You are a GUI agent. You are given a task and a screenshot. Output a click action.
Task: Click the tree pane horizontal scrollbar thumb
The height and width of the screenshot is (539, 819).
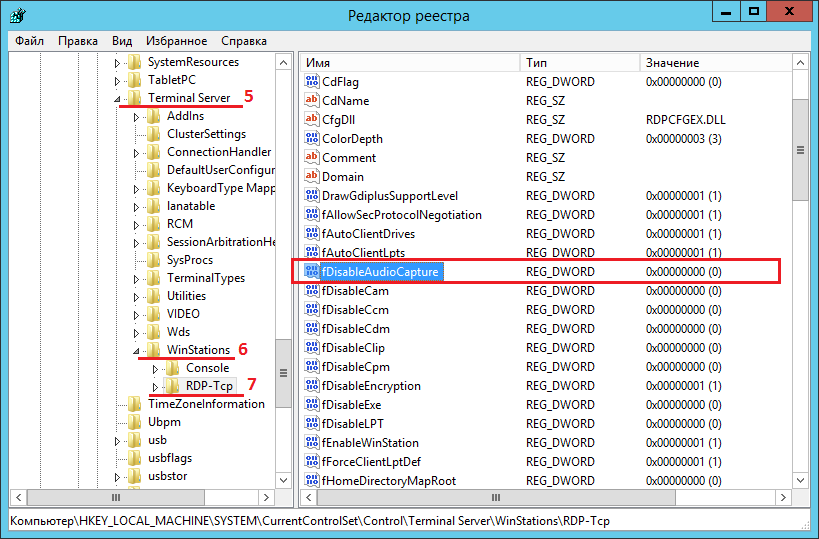pos(115,497)
